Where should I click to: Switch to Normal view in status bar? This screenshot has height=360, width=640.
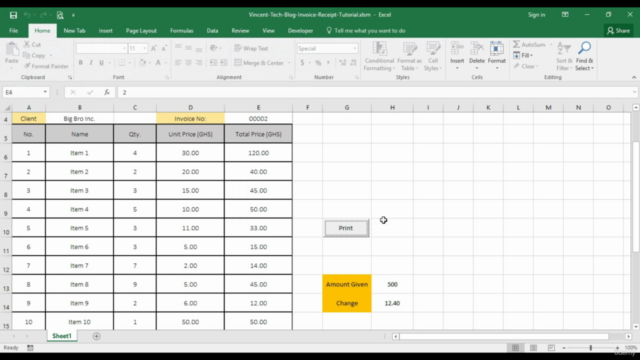point(516,348)
